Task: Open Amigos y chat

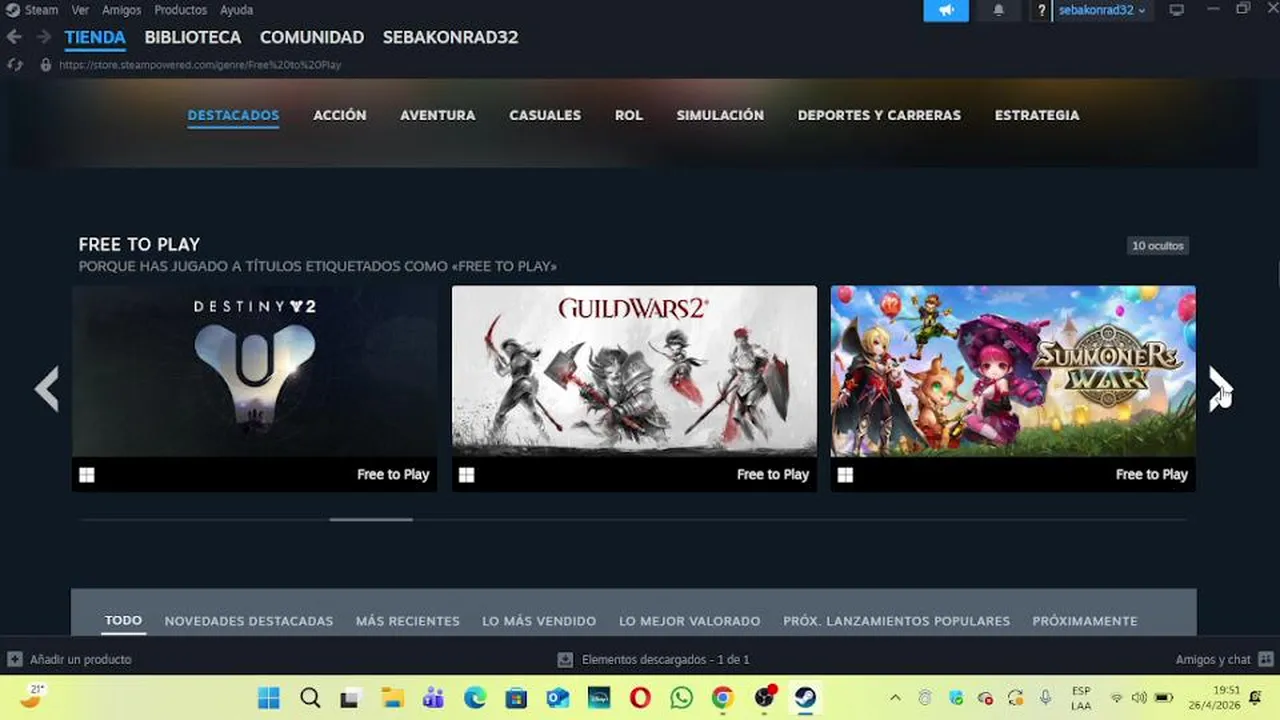Action: coord(1224,660)
